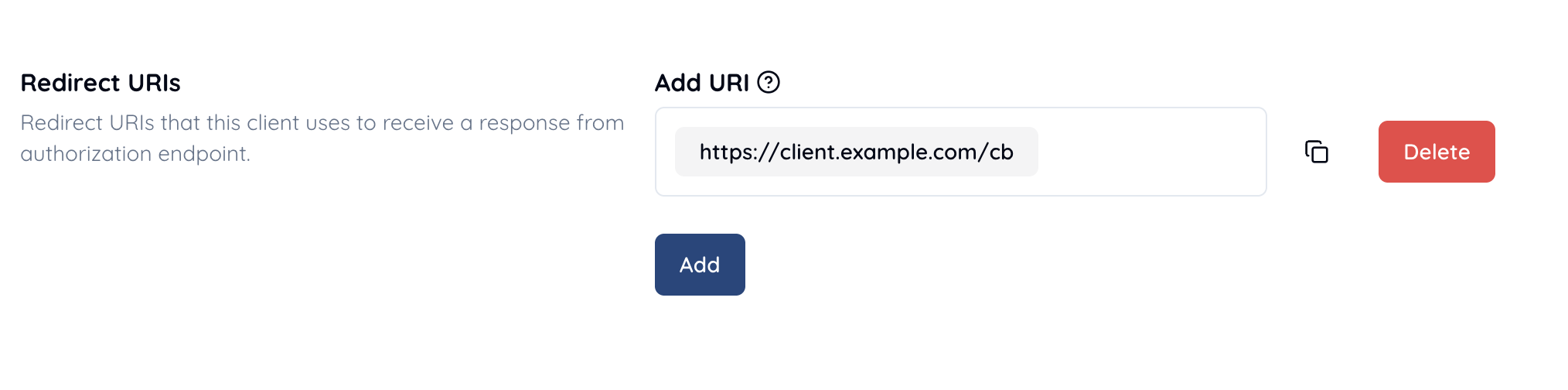Show help info for Add URI
Image resolution: width=1568 pixels, height=390 pixels.
pos(769,82)
